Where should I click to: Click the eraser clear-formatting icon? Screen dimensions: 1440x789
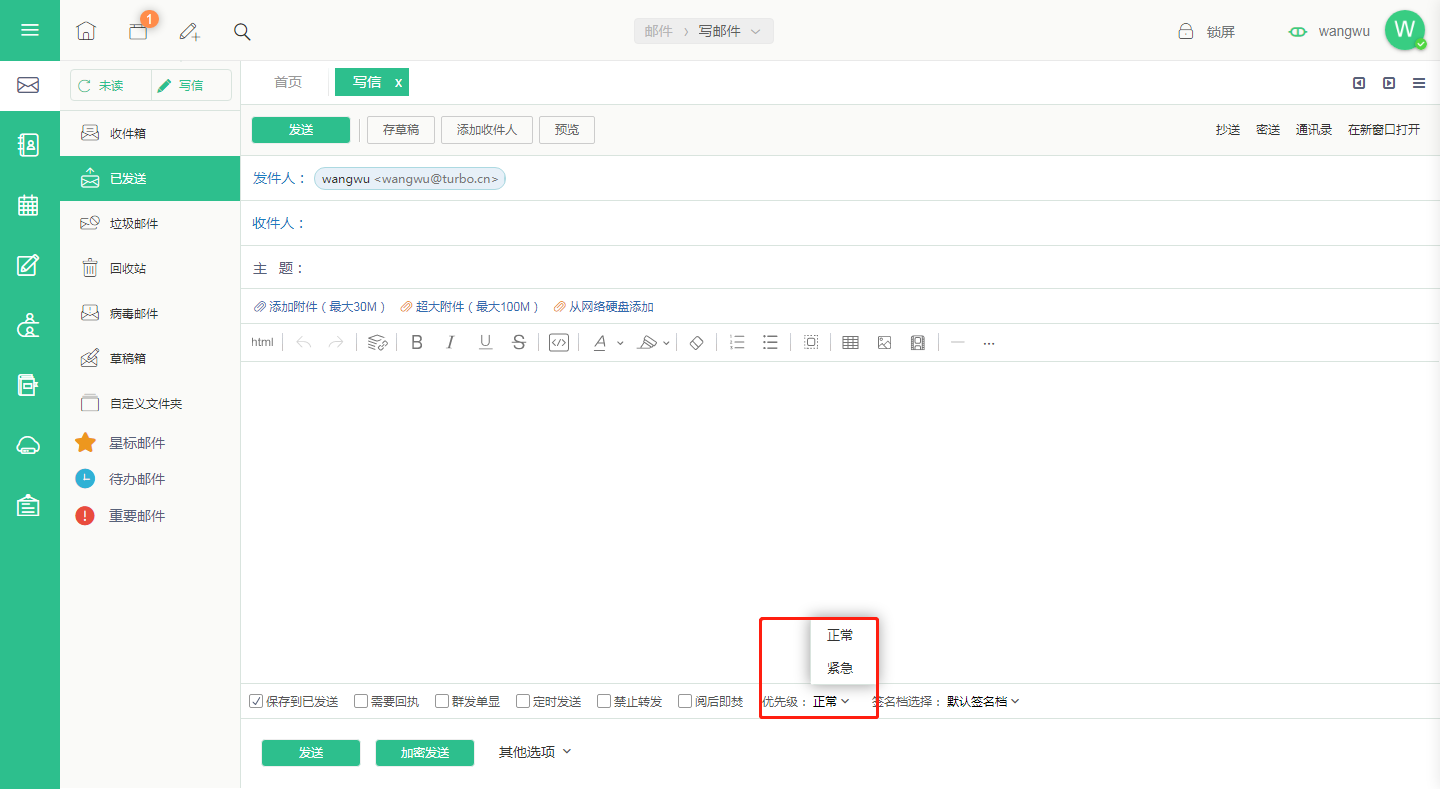coord(697,343)
